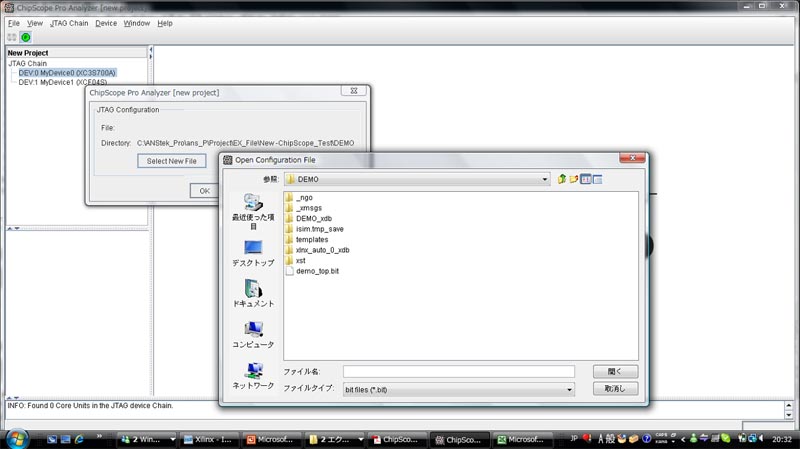Select the xlnx_auto_0_xdb folder
The width and height of the screenshot is (800, 449).
tap(317, 250)
